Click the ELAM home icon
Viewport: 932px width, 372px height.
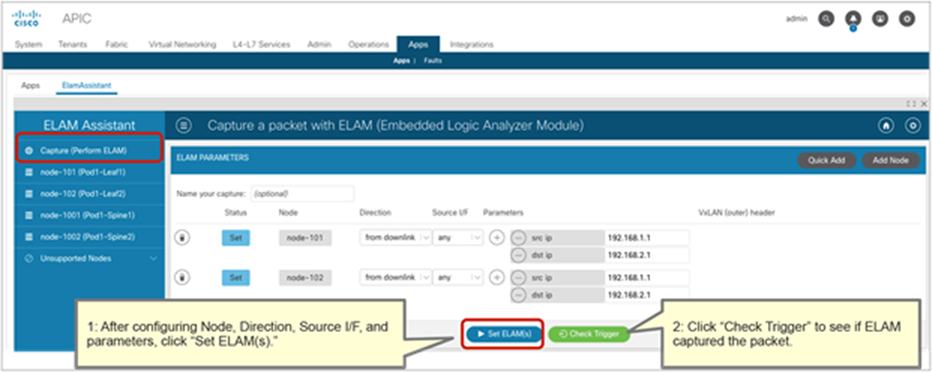[886, 126]
